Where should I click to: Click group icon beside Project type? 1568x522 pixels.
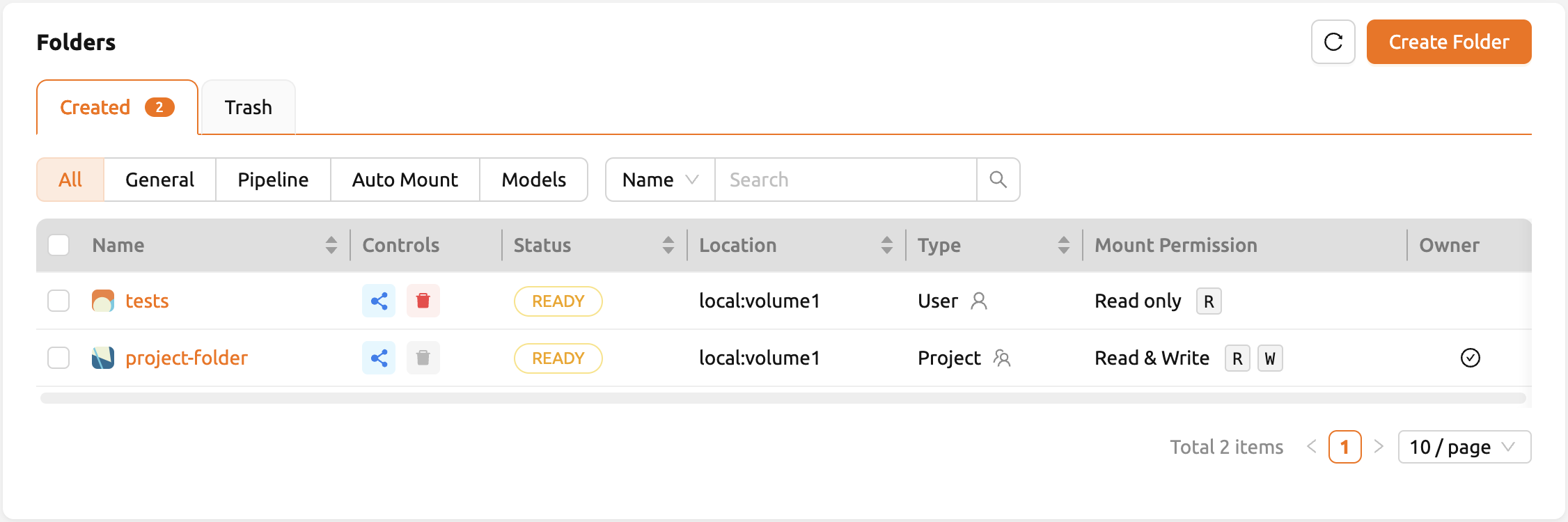click(1002, 358)
